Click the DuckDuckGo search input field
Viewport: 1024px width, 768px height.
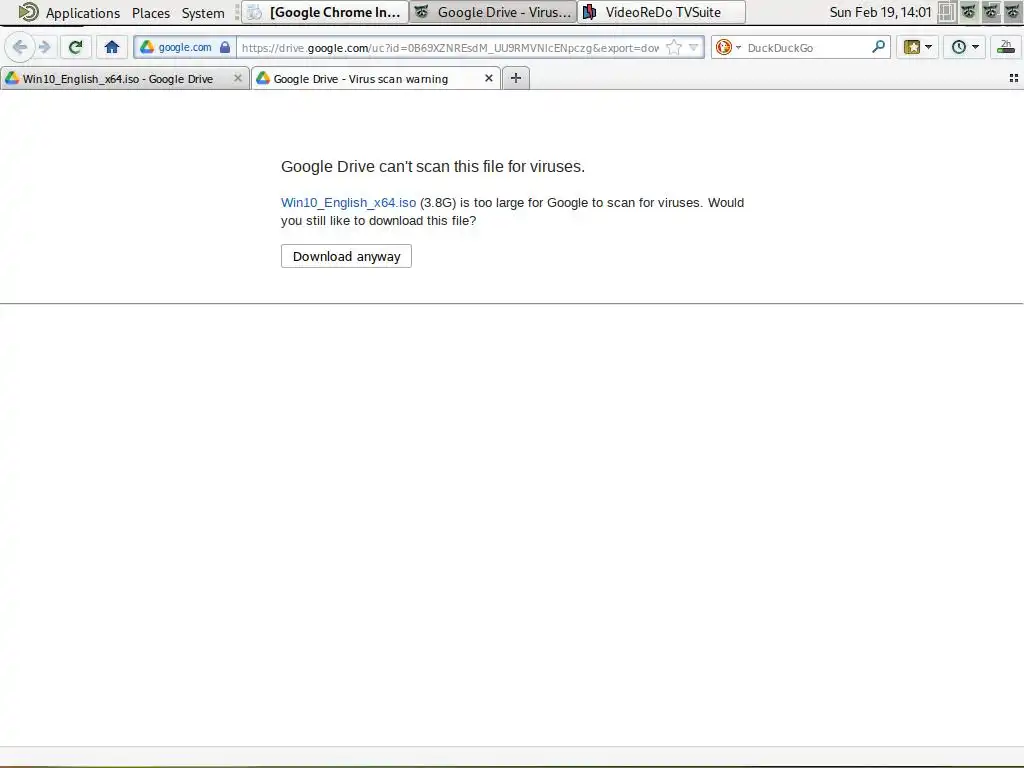tap(807, 48)
